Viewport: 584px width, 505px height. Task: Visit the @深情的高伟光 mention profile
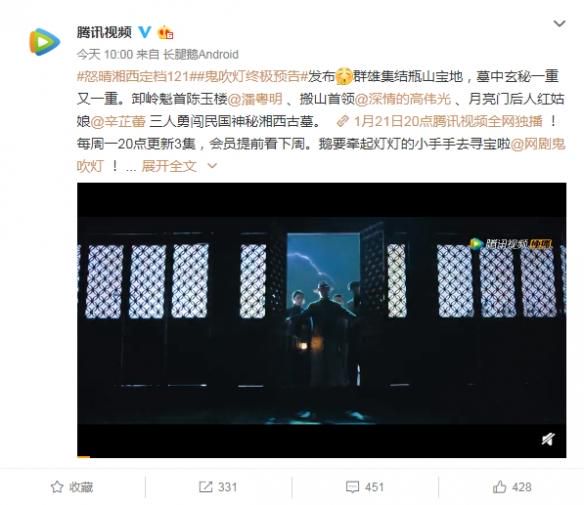pos(403,99)
